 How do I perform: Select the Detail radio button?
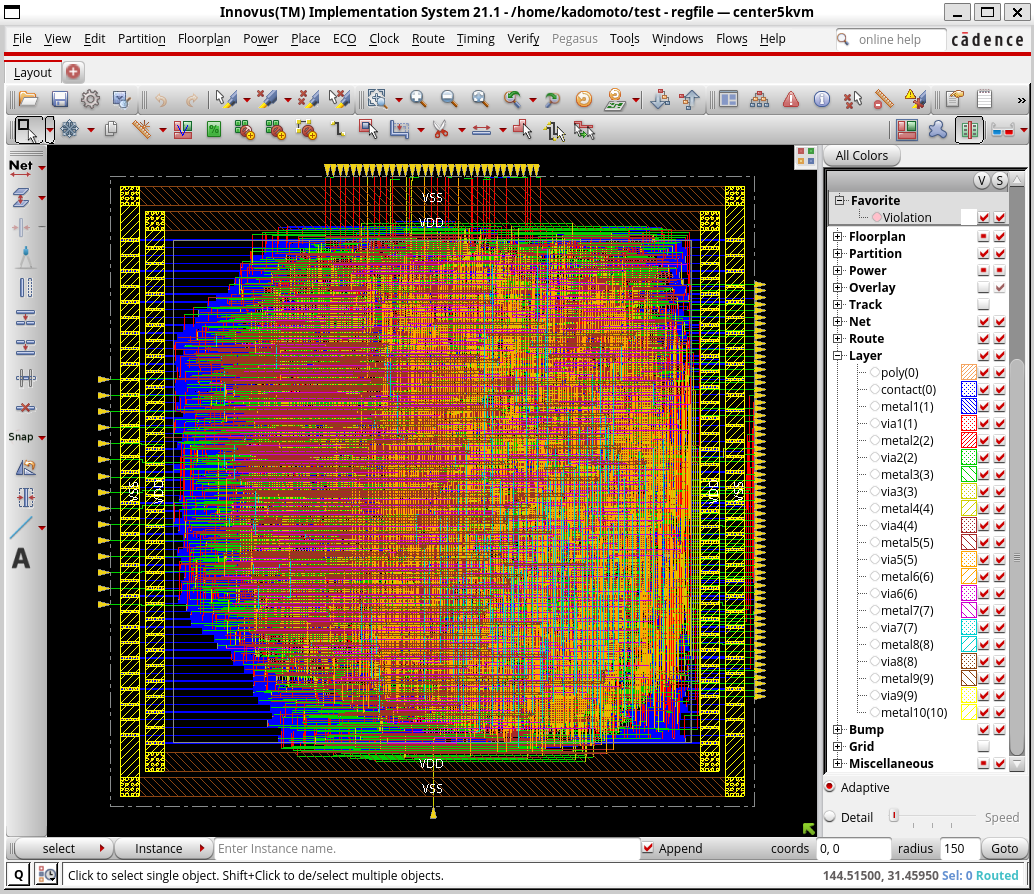click(830, 816)
